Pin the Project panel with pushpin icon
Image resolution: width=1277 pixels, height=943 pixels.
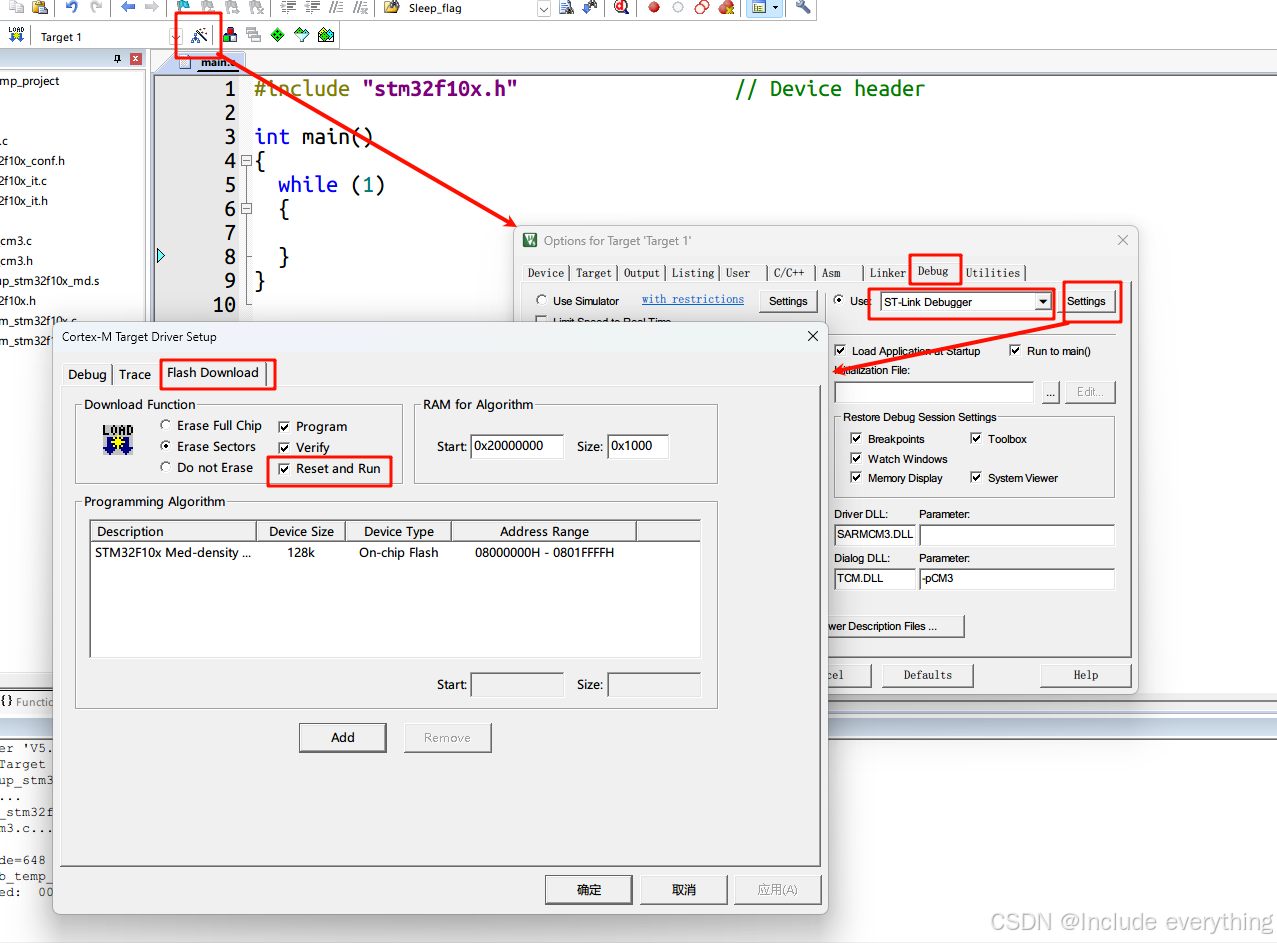[118, 59]
